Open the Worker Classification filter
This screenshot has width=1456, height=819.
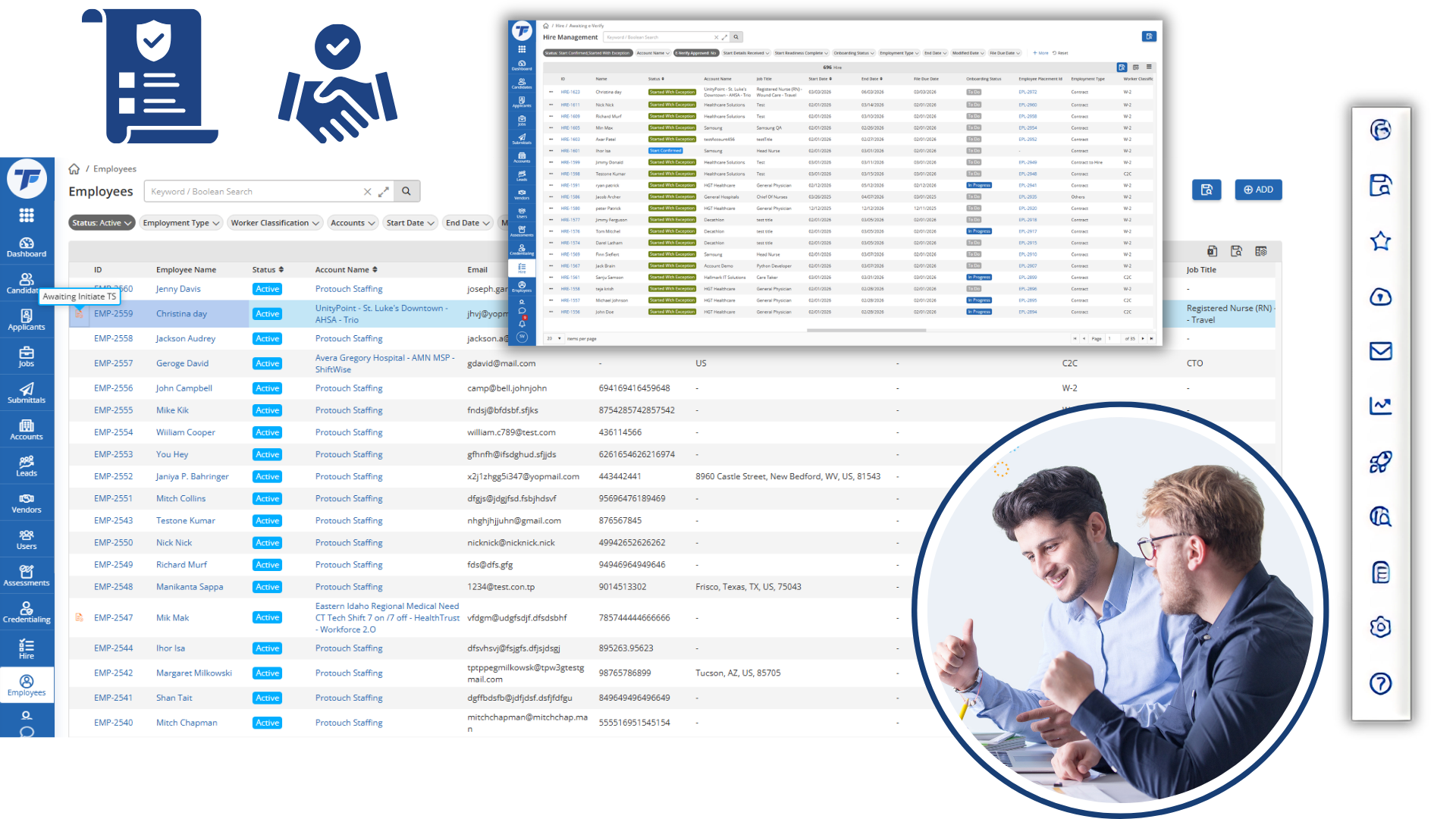[275, 223]
